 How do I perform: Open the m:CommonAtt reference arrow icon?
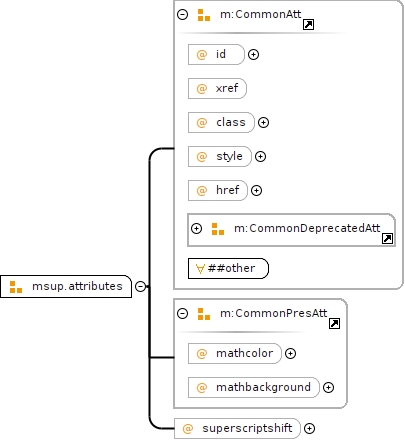[308, 24]
